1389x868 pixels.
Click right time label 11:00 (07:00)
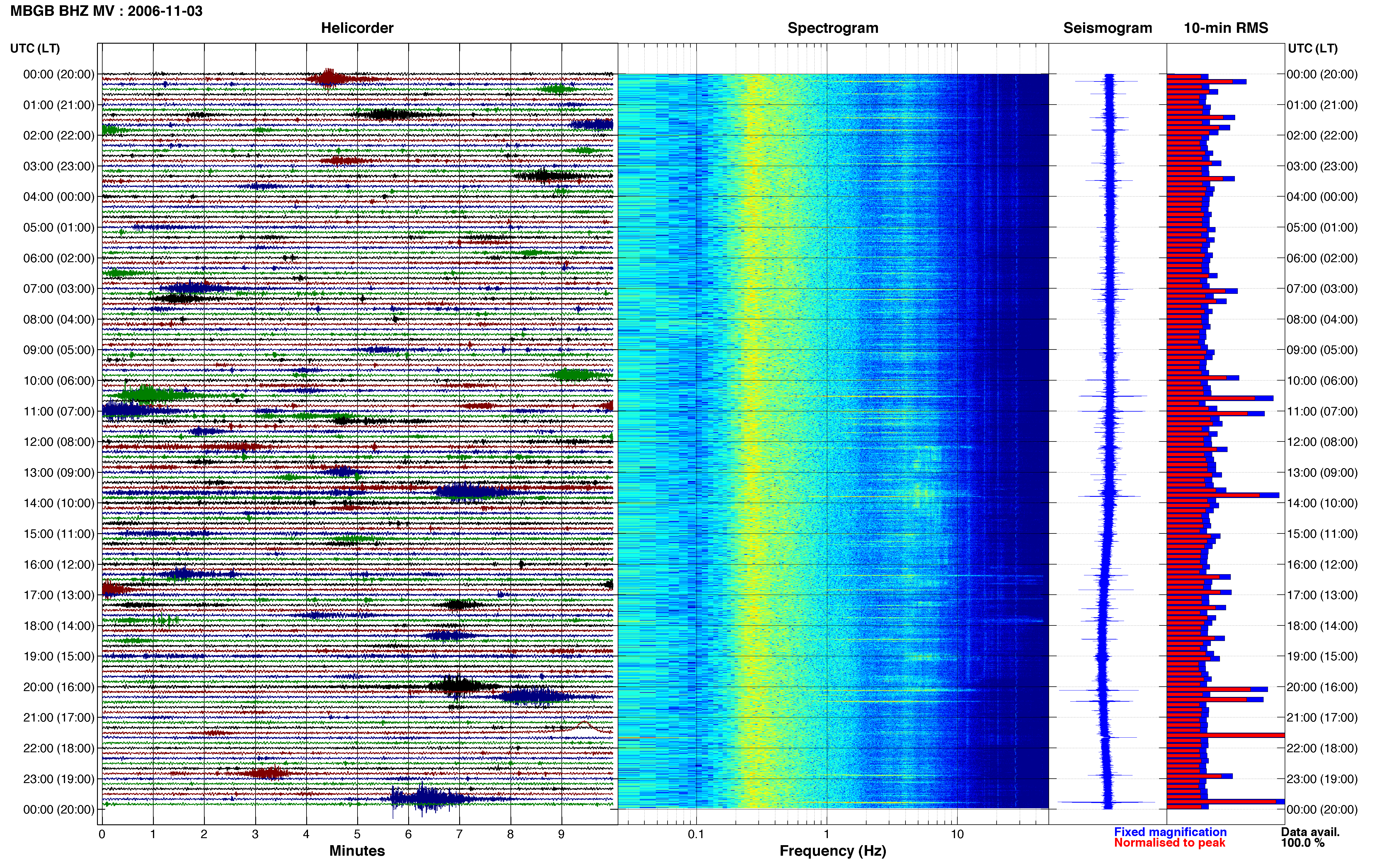tap(1322, 412)
